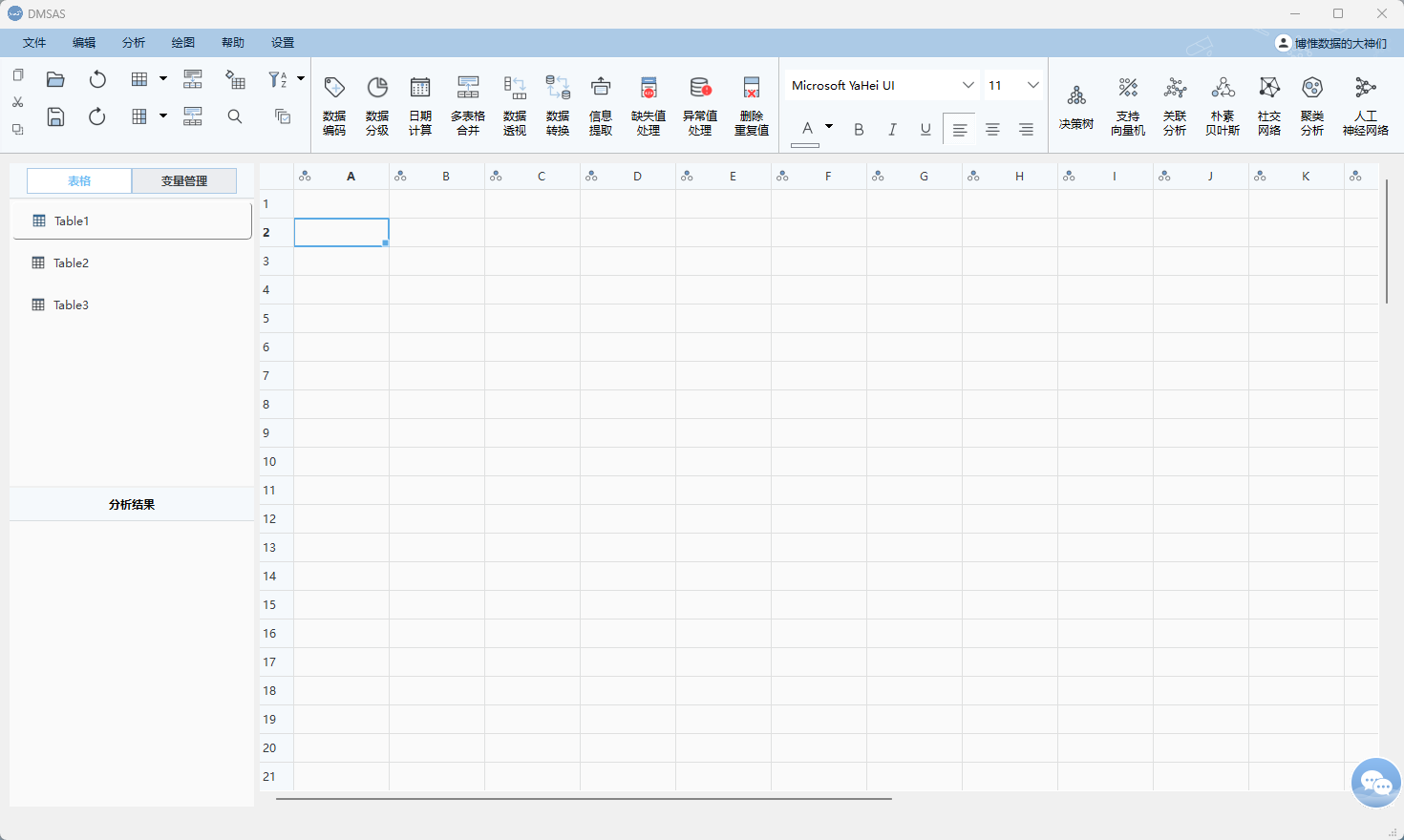Viewport: 1404px width, 840px height.
Task: Expand the row table options arrow
Action: pos(163,78)
